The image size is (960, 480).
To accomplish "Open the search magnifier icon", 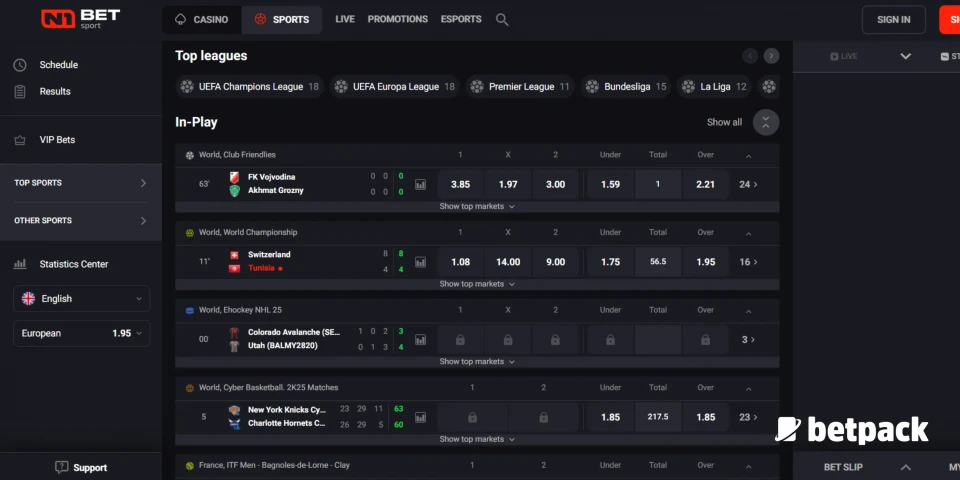I will (502, 20).
